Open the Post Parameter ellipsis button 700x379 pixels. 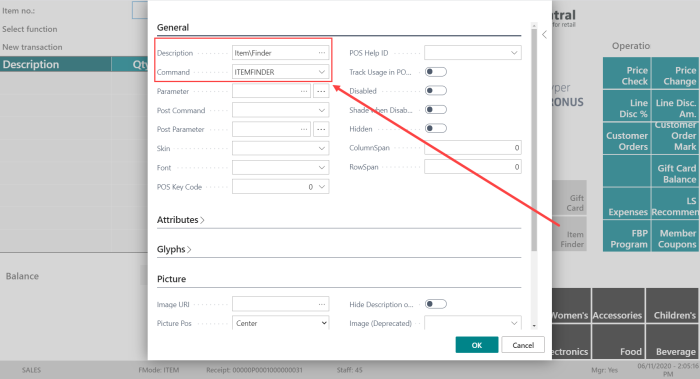321,129
